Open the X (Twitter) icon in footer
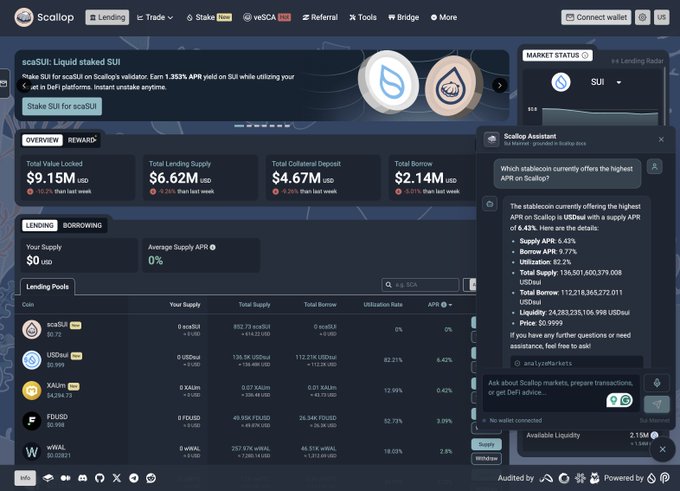 point(117,478)
